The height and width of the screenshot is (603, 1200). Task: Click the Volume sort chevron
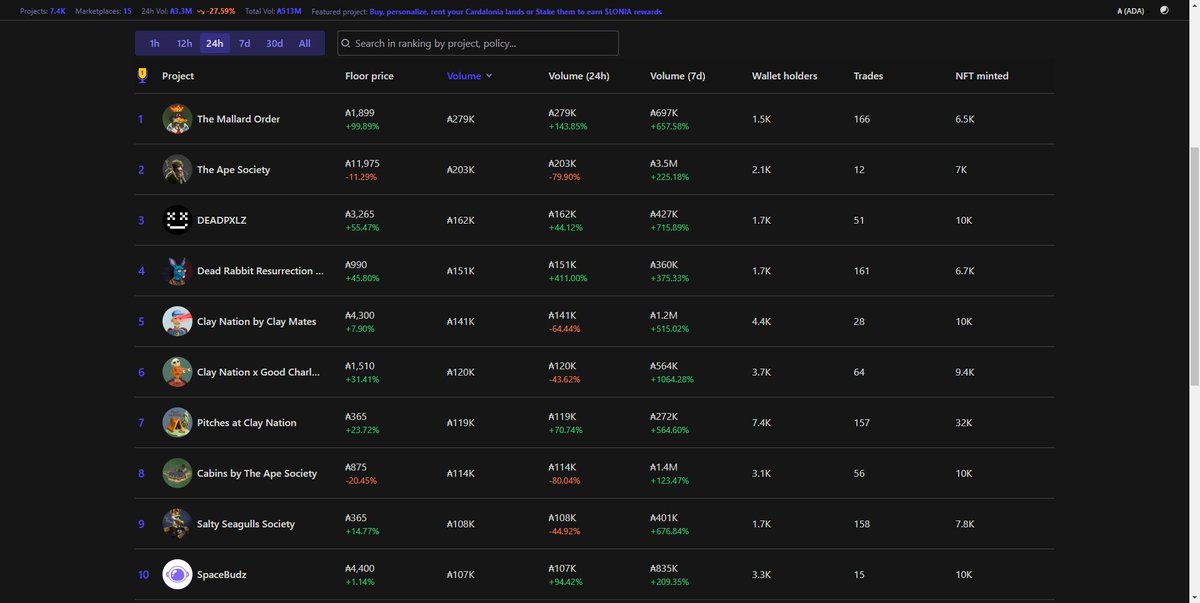point(488,75)
